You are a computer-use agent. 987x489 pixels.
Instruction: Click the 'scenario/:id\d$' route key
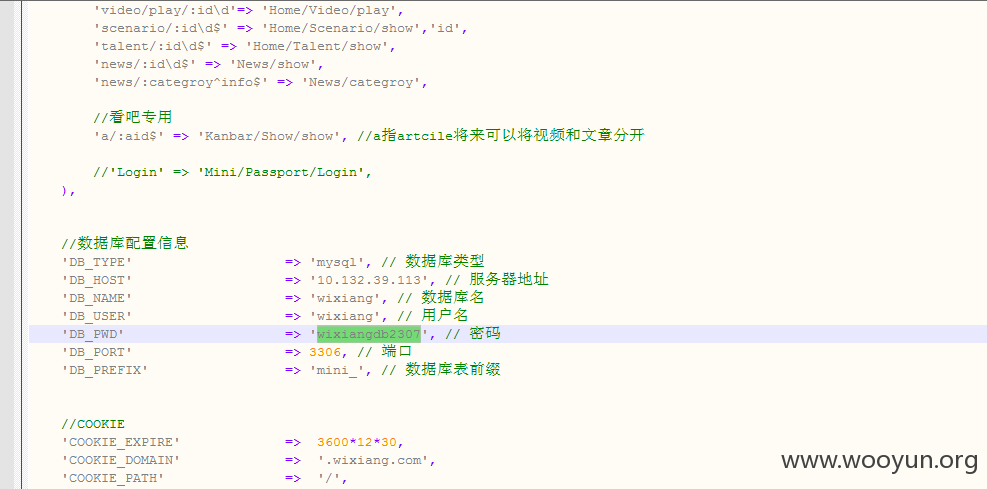point(160,28)
